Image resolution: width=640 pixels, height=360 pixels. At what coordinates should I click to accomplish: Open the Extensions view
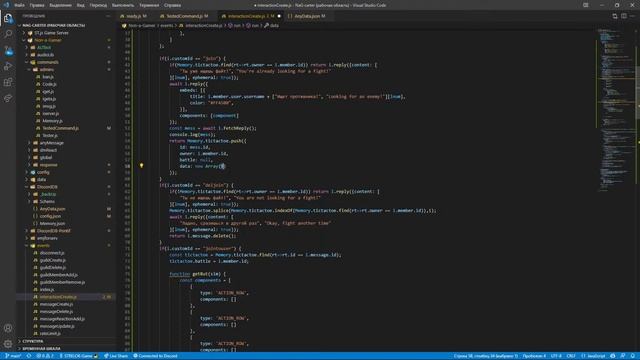(8, 82)
